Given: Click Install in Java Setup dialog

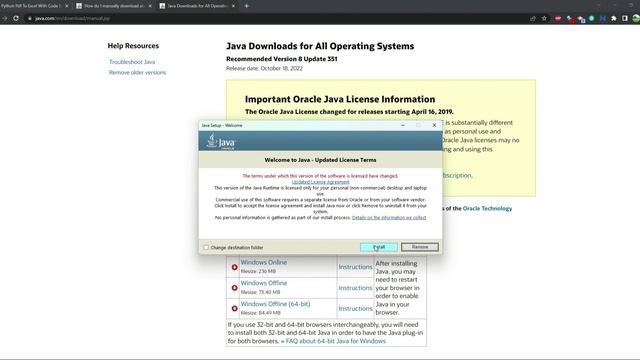Looking at the screenshot, I should [379, 247].
